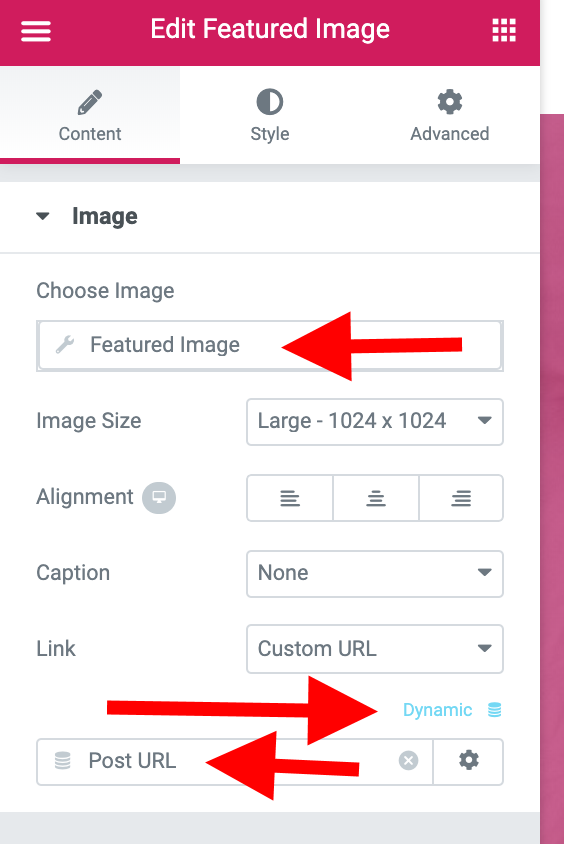This screenshot has width=564, height=844.
Task: Open the hamburger menu
Action: tap(36, 31)
